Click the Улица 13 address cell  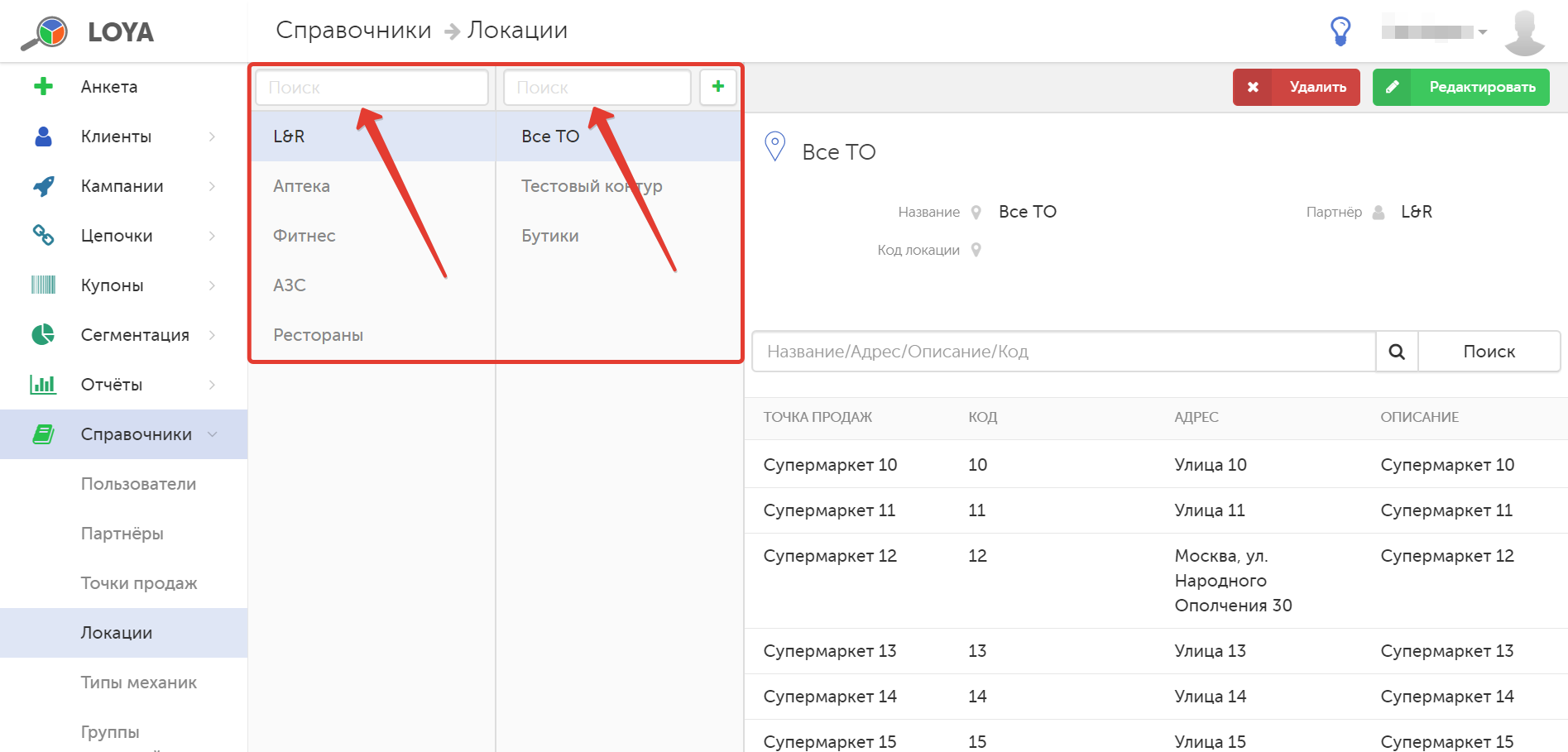1211,651
